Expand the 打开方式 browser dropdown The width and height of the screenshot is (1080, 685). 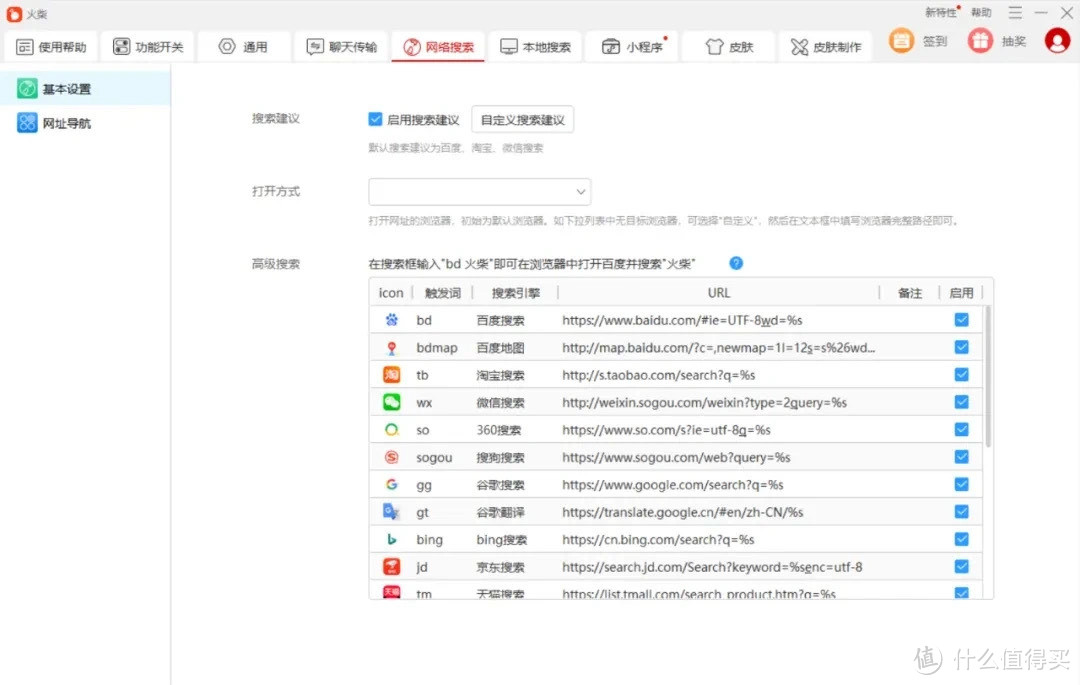[x=480, y=192]
